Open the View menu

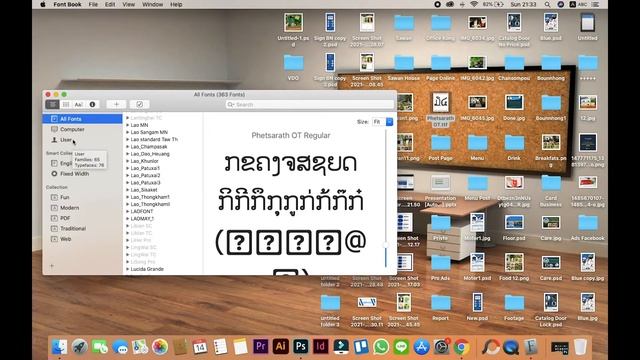pyautogui.click(x=129, y=4)
